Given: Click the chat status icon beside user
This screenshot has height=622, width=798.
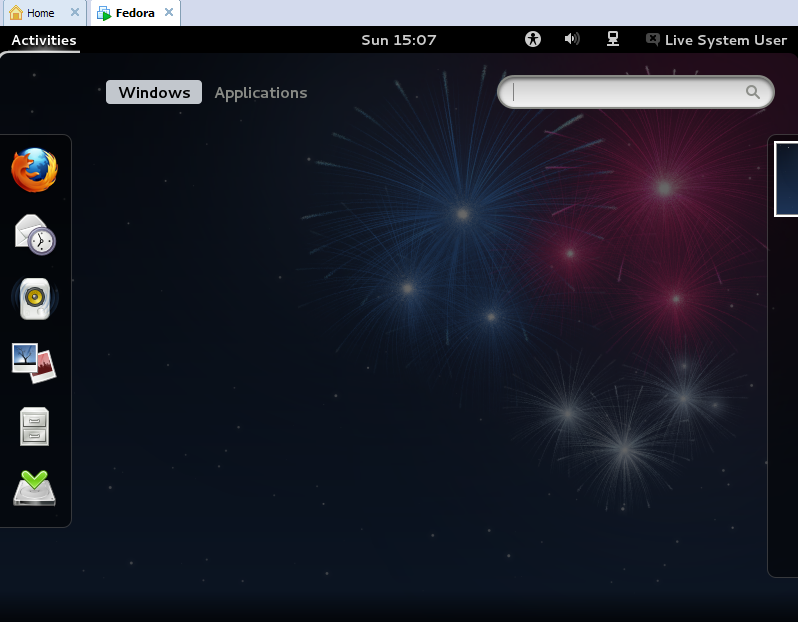Looking at the screenshot, I should 652,39.
